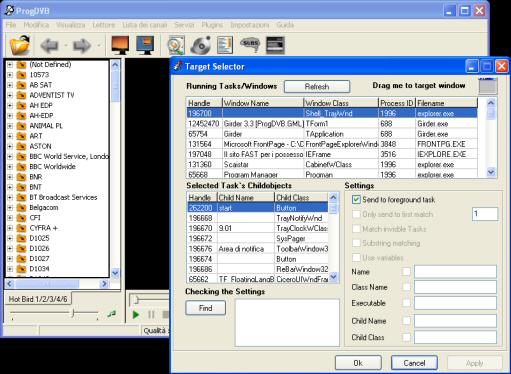
Task: Check the Child Class field checkbox
Action: (x=406, y=337)
